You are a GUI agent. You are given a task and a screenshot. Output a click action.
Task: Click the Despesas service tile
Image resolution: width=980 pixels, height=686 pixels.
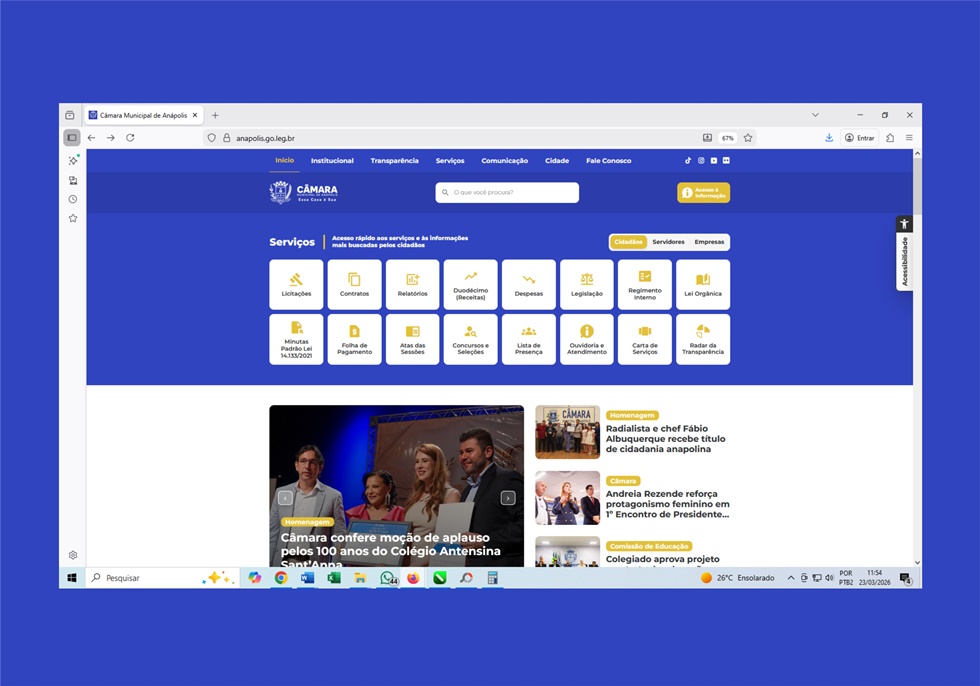click(528, 284)
